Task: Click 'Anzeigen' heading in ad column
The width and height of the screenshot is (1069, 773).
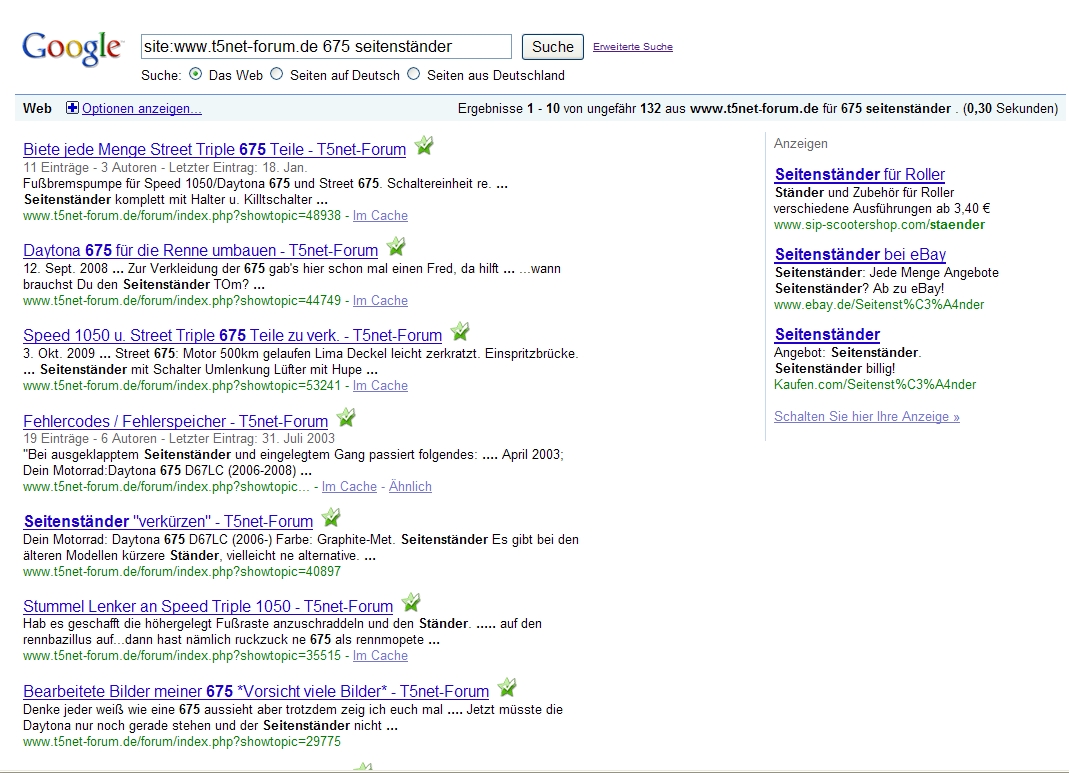Action: (800, 144)
